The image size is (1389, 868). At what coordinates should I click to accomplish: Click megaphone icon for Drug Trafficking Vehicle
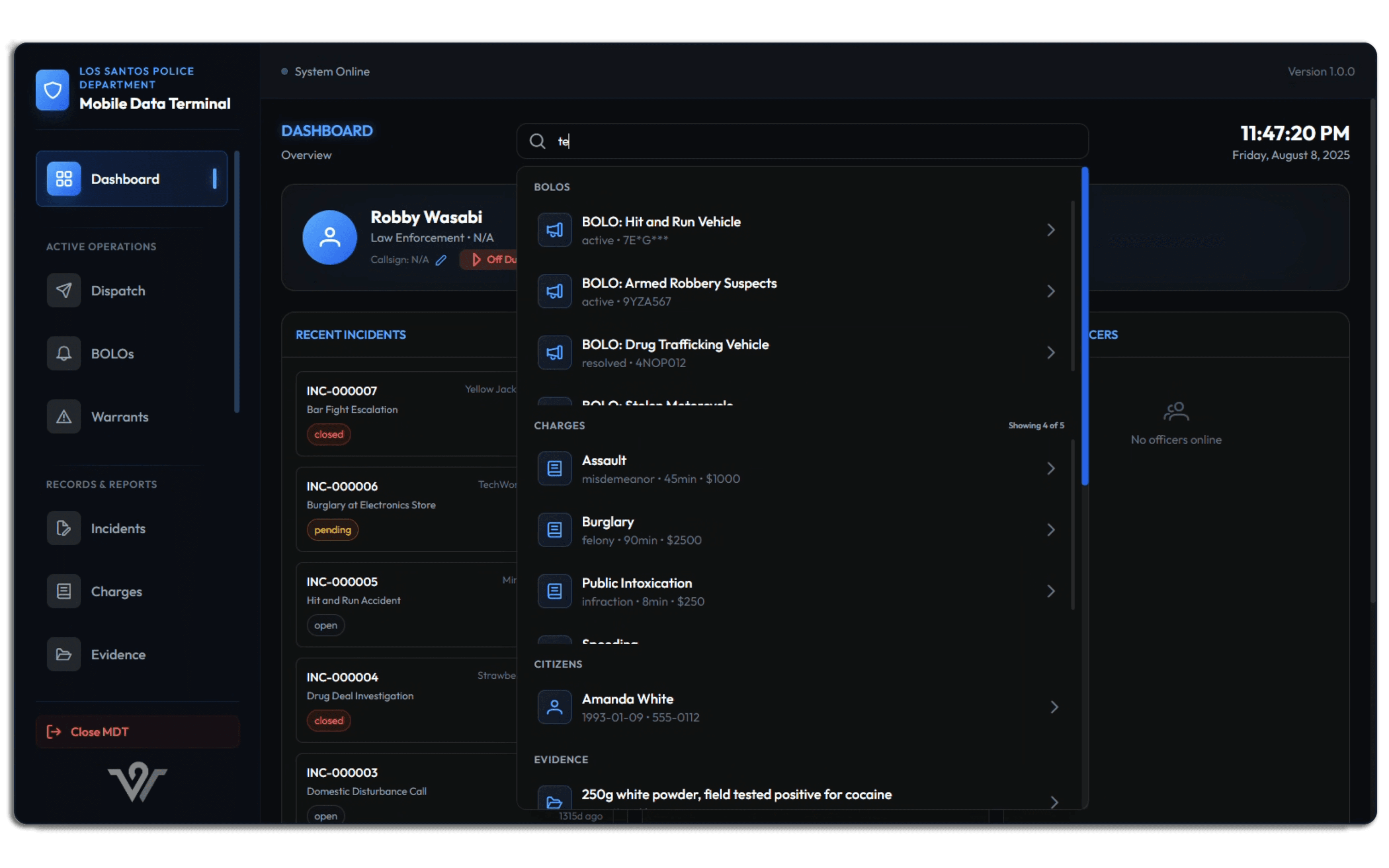(555, 353)
